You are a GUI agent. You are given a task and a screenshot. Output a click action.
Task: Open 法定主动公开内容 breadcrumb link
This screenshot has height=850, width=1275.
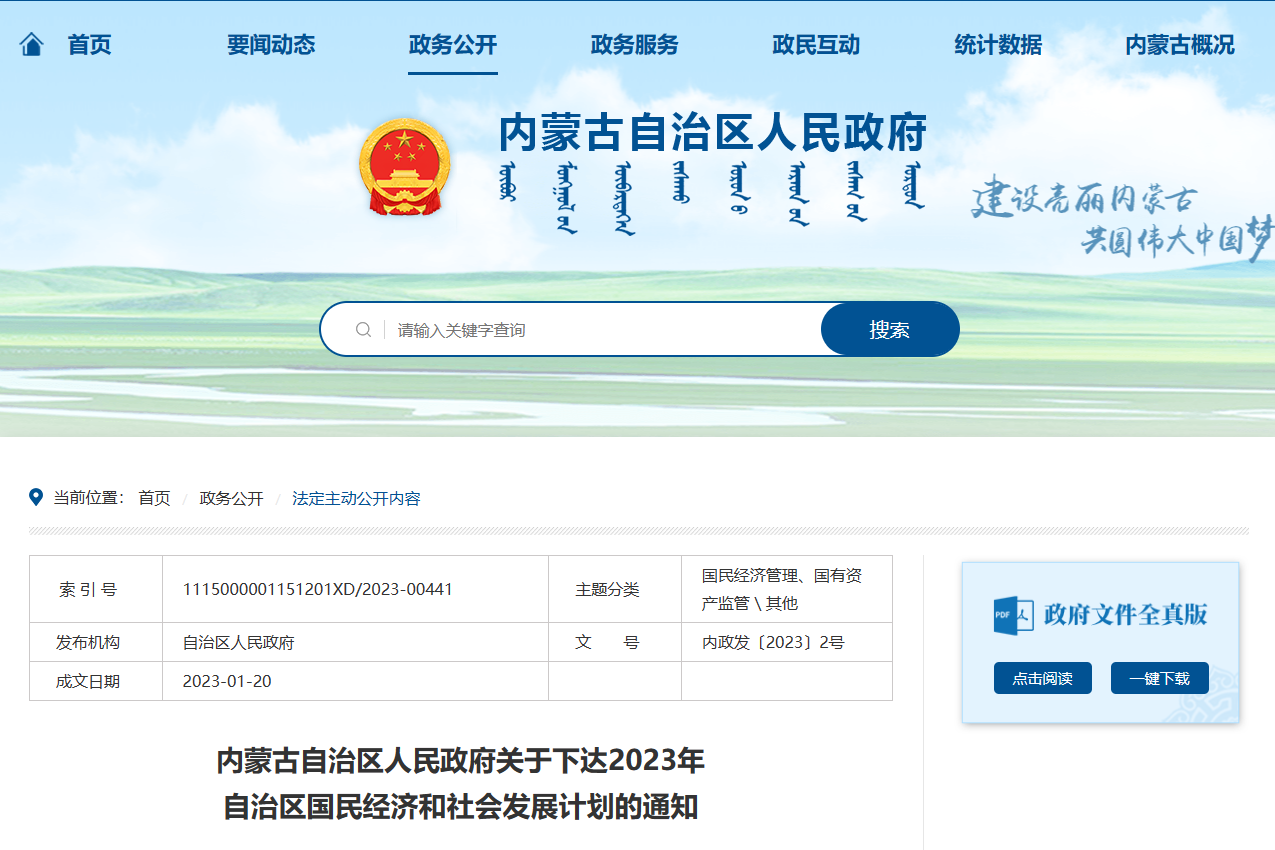point(356,498)
